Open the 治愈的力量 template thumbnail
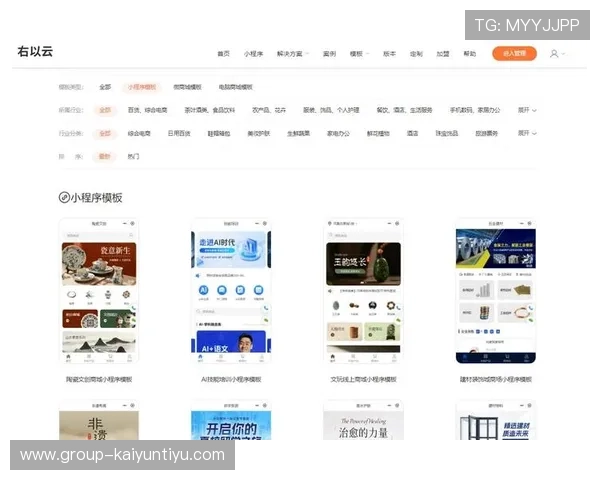This screenshot has height=480, width=600. click(x=363, y=420)
